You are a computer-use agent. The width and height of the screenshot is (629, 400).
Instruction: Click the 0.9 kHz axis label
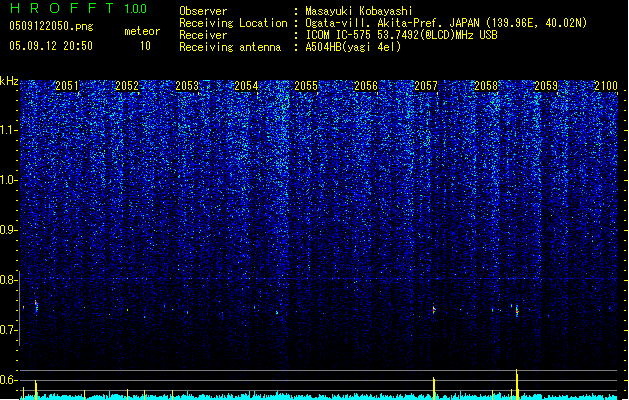pyautogui.click(x=8, y=230)
